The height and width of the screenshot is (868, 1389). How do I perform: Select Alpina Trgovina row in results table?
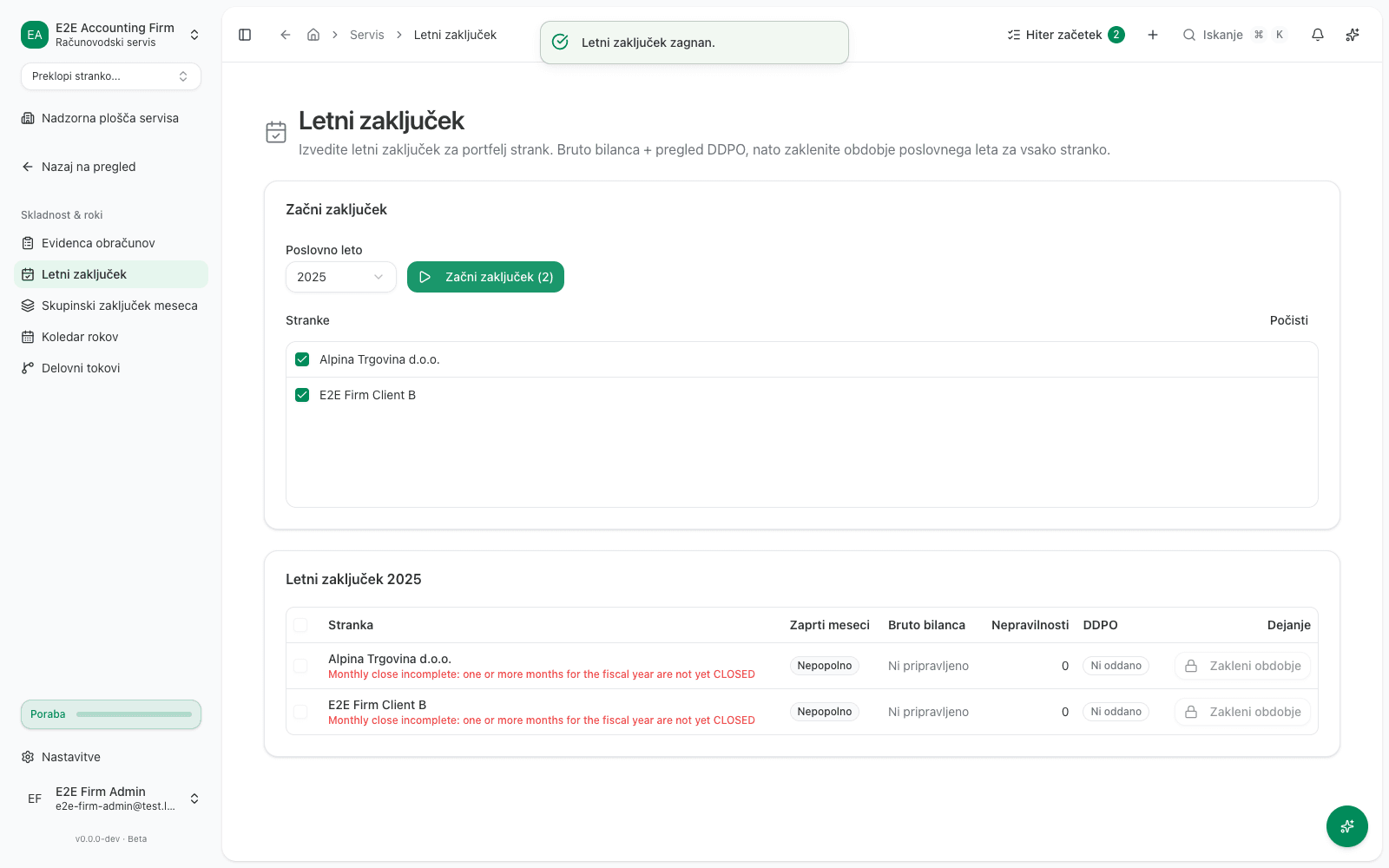300,666
